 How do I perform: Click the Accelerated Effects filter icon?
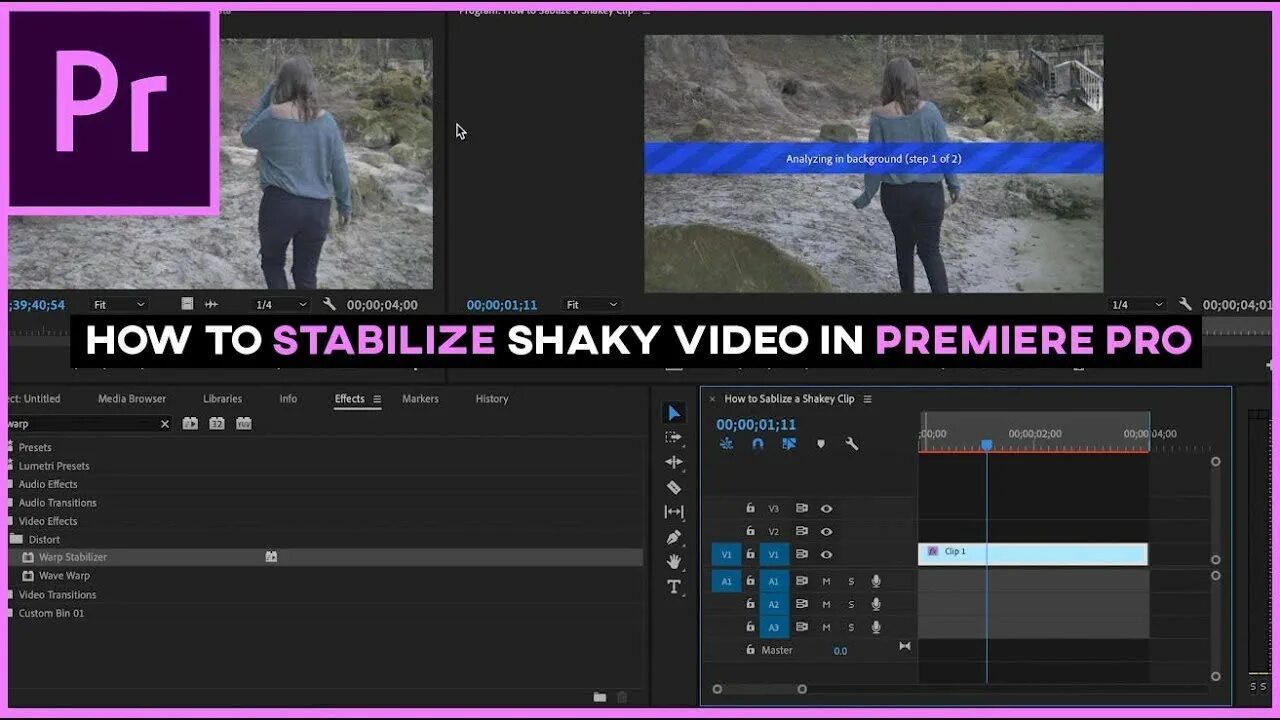[190, 424]
